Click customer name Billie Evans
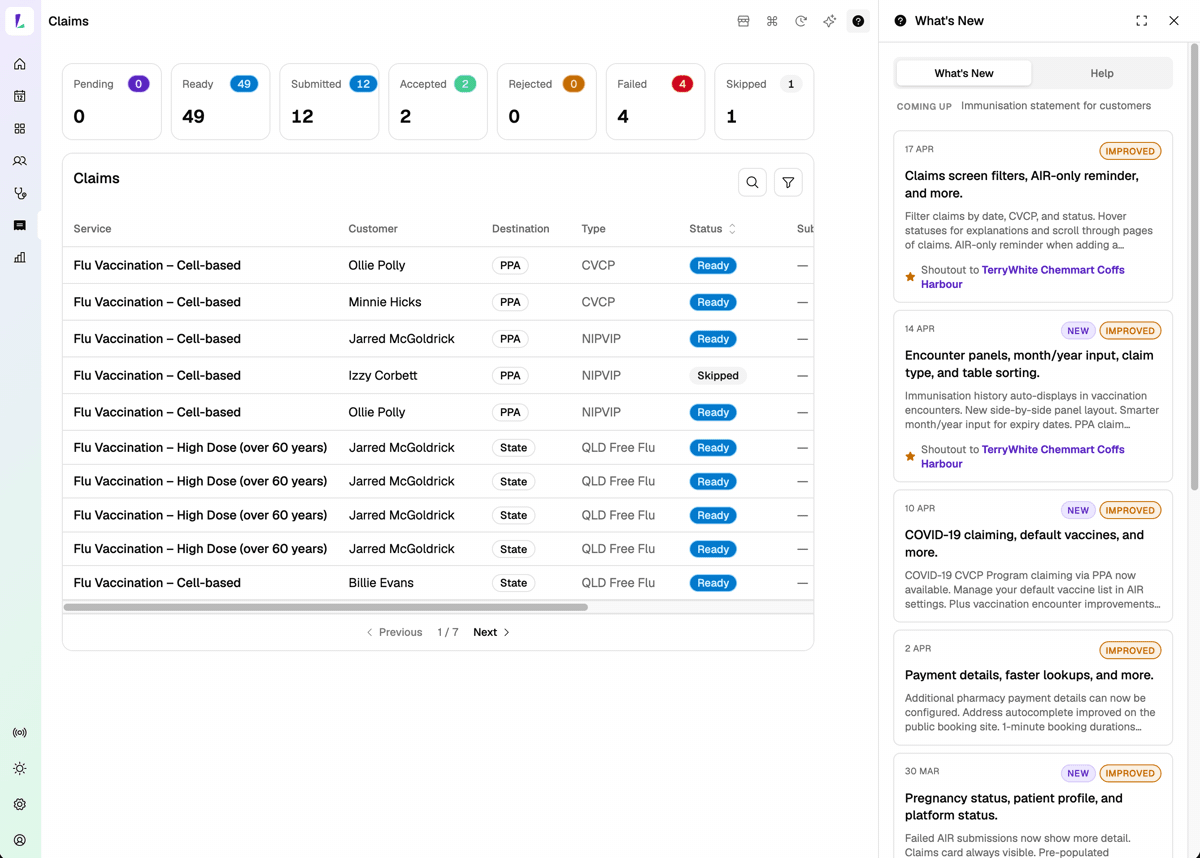 pyautogui.click(x=381, y=583)
